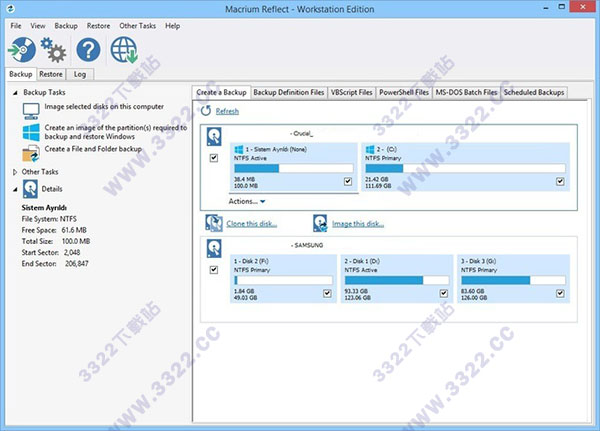Click the Crucial disk drive icon
Screen dimensions: 600x431
[214, 137]
